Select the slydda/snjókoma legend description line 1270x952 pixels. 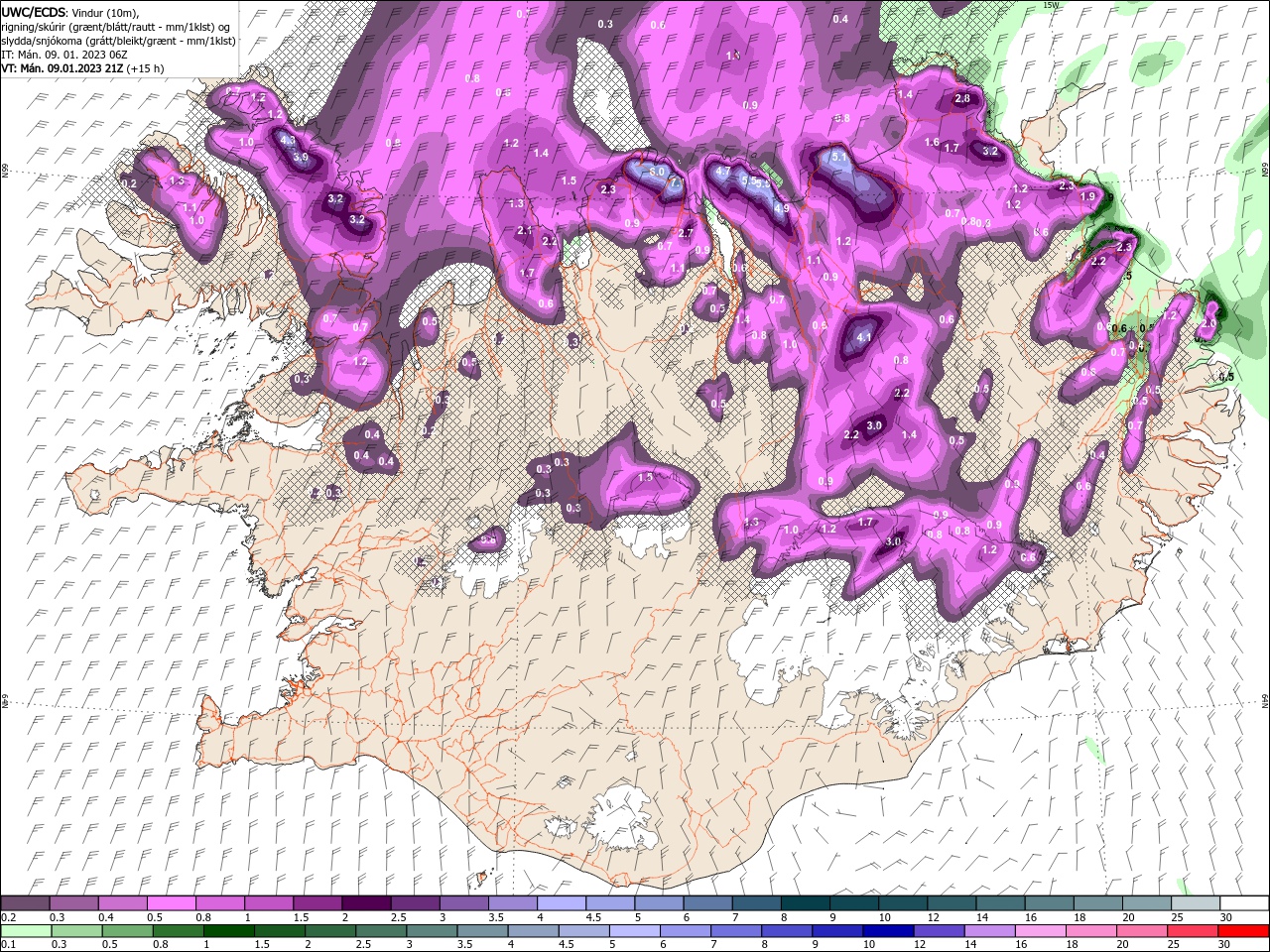click(x=119, y=41)
